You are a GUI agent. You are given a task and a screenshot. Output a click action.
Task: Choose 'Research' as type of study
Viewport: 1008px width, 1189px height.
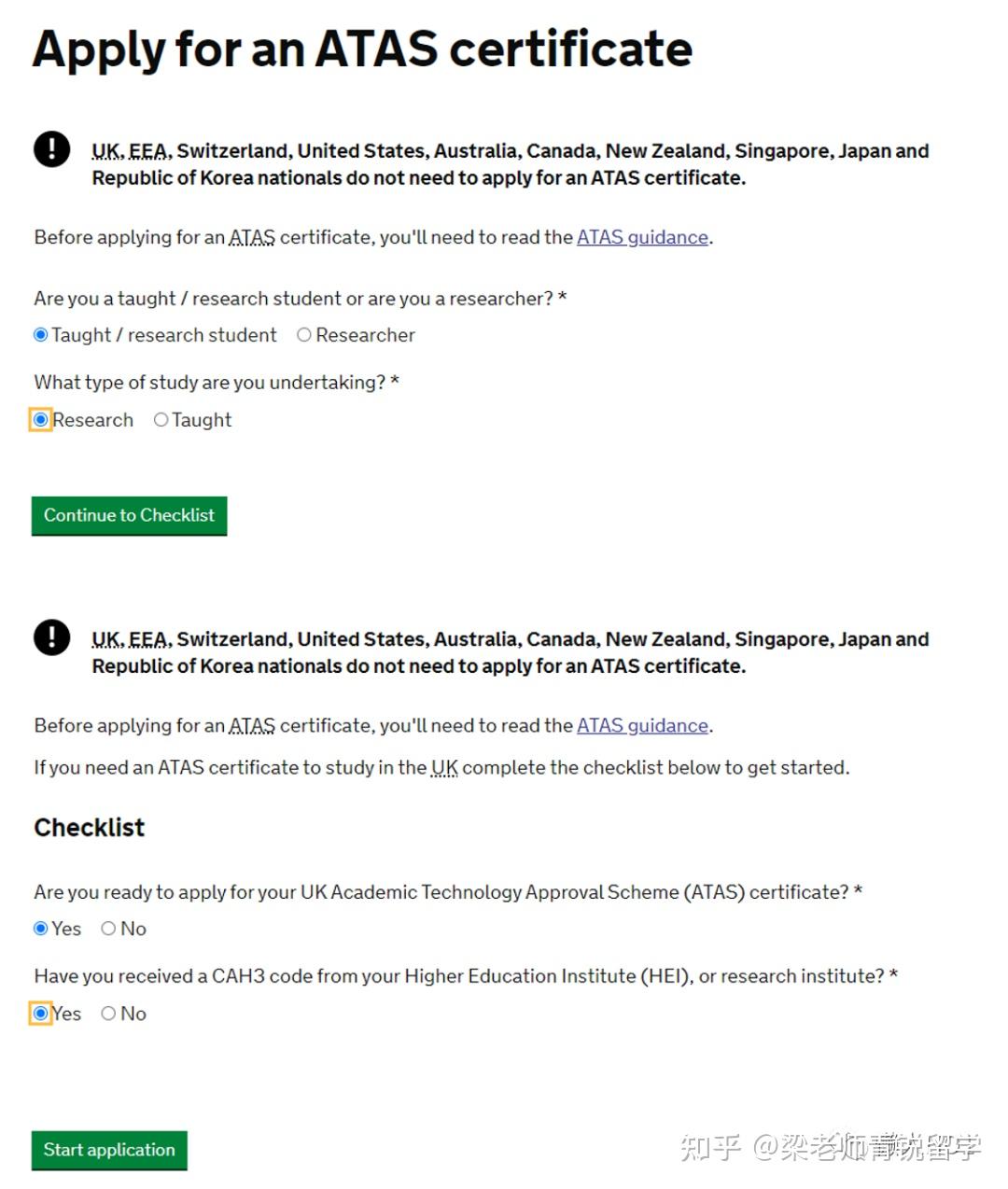click(40, 420)
